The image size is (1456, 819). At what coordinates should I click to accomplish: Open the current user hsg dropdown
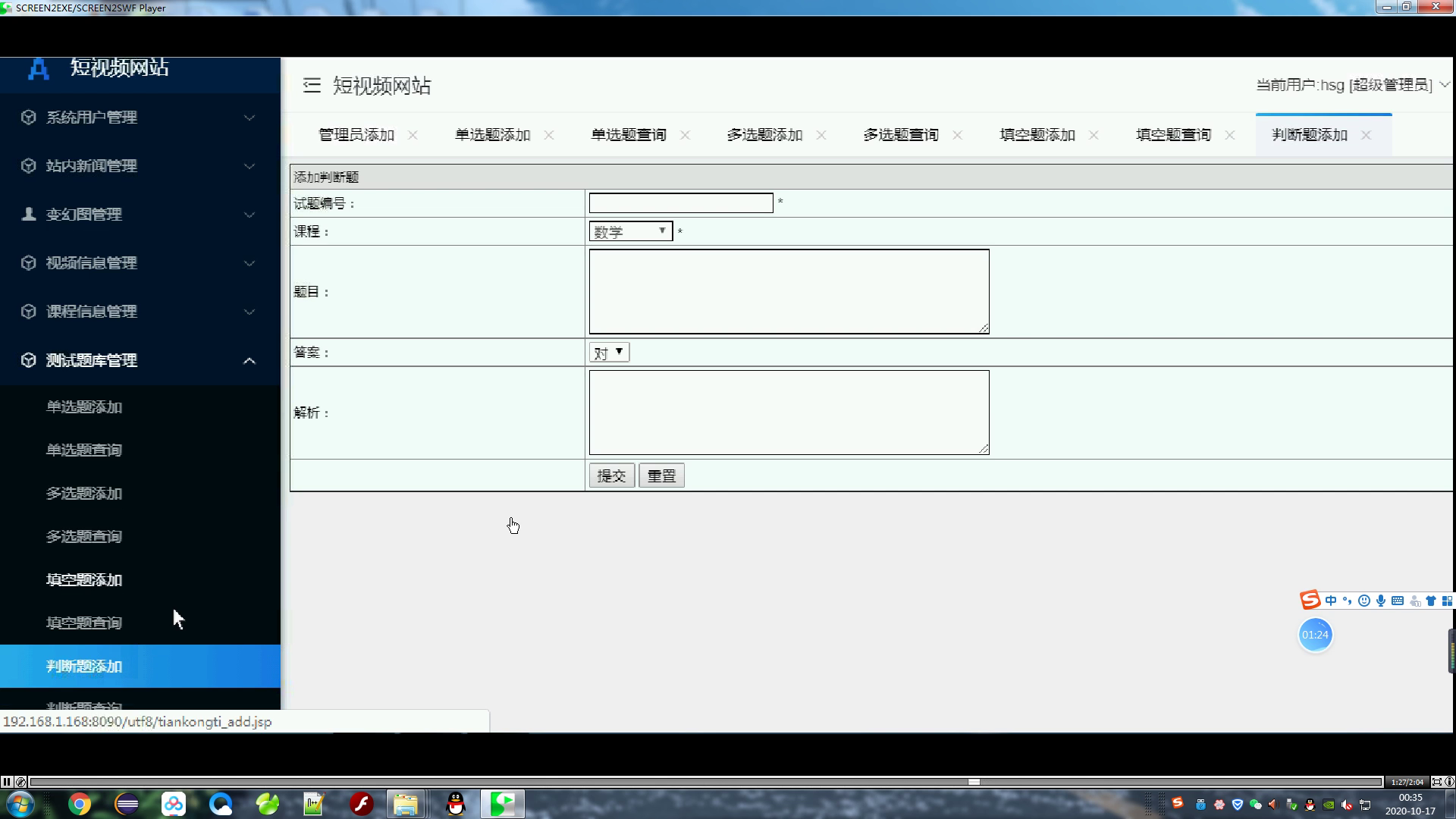[1353, 85]
